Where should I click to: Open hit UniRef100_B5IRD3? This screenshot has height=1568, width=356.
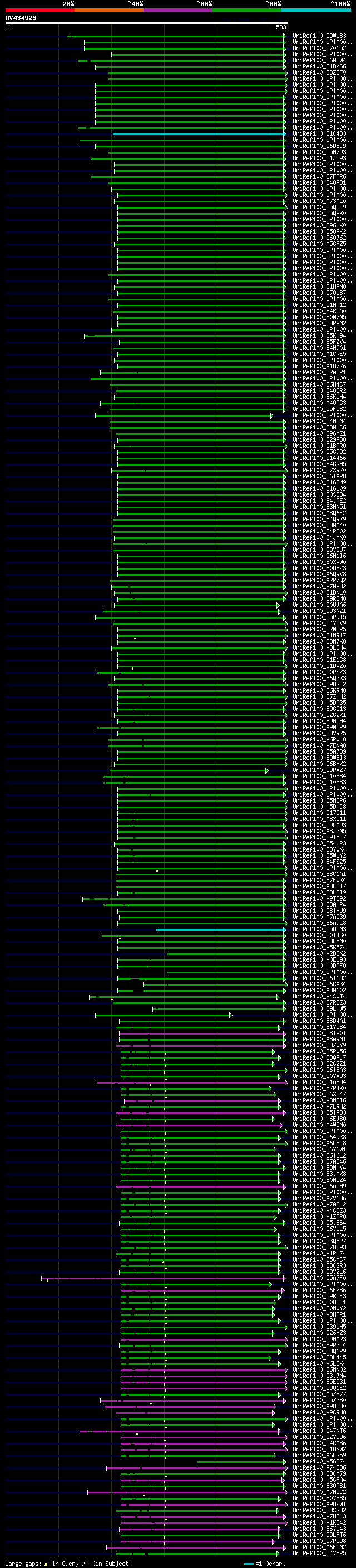point(319,1112)
